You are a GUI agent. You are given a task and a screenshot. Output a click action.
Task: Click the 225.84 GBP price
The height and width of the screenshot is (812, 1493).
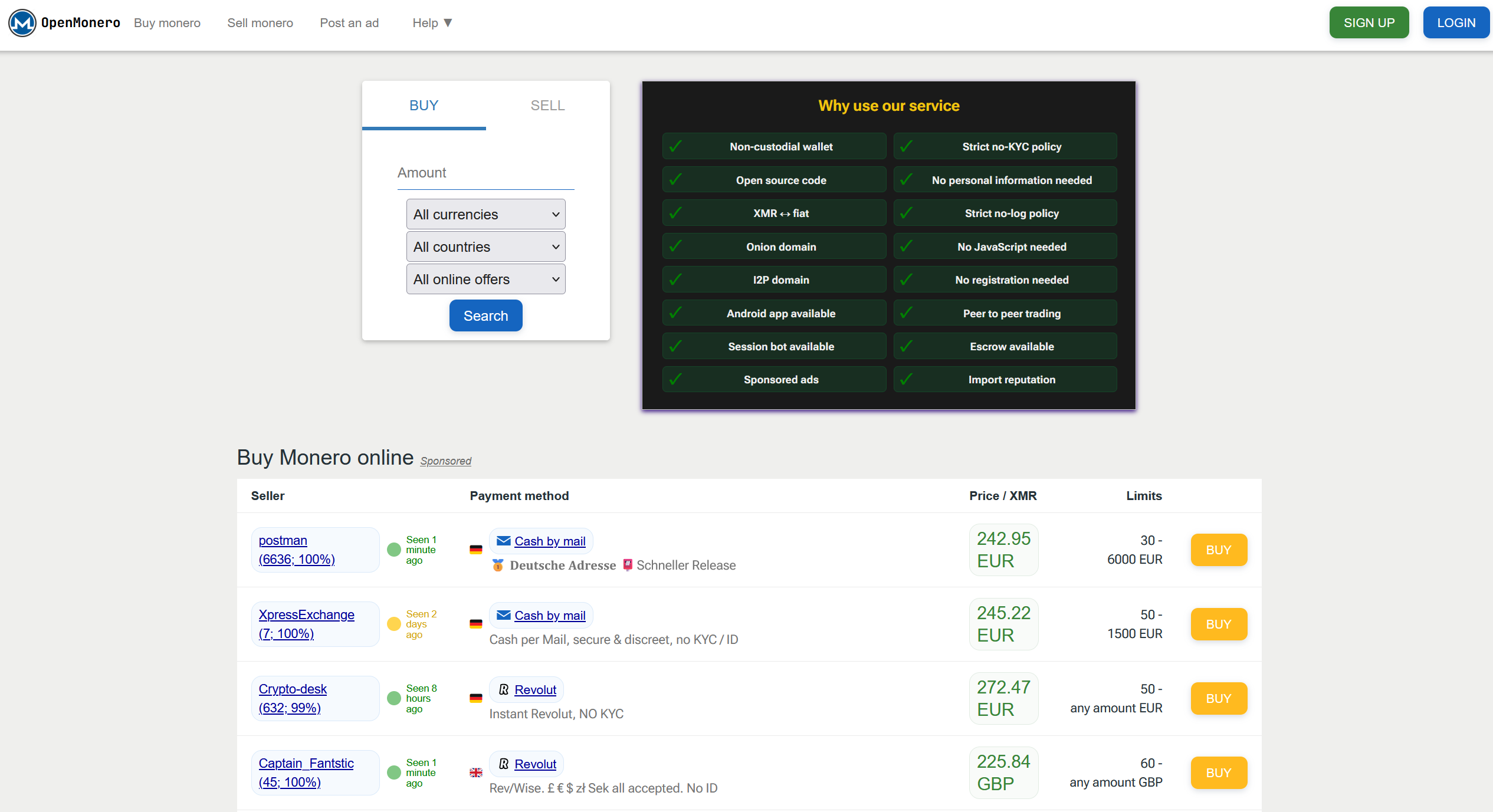point(1003,772)
